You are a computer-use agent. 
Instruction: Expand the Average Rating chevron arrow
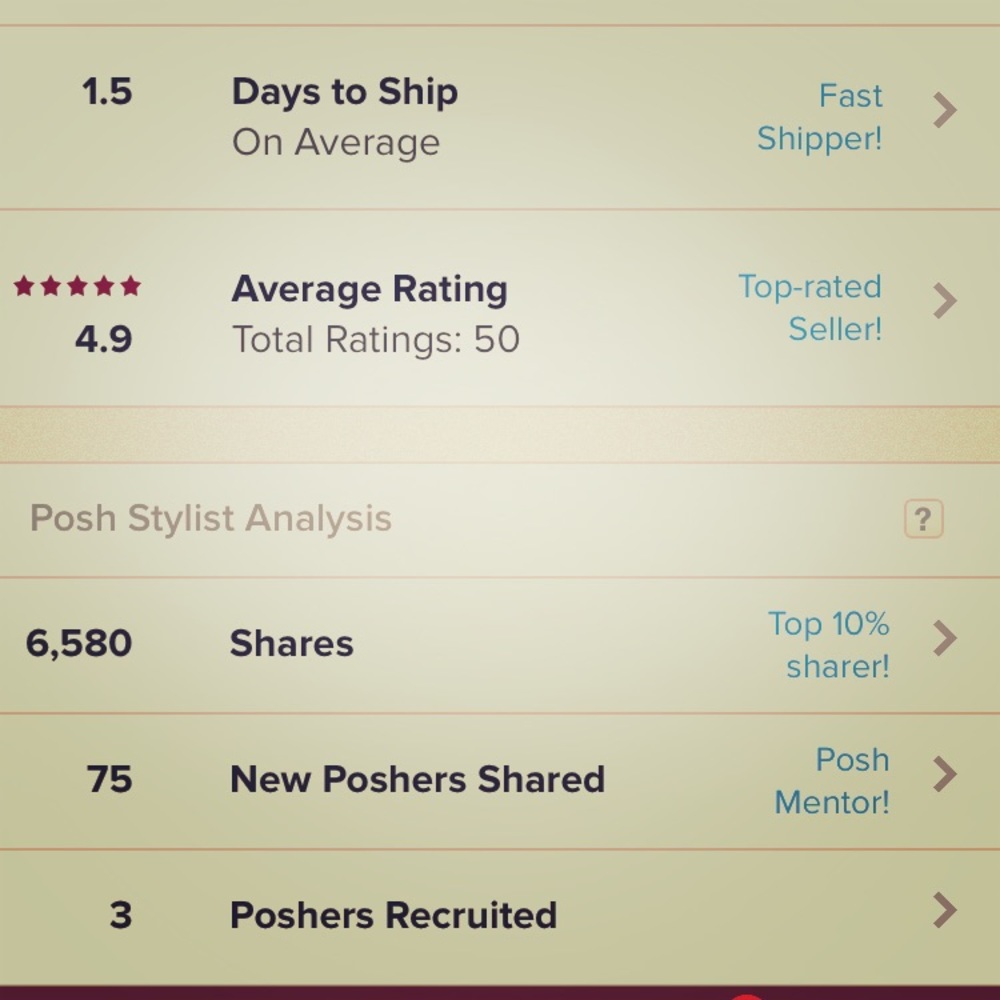pyautogui.click(x=944, y=300)
